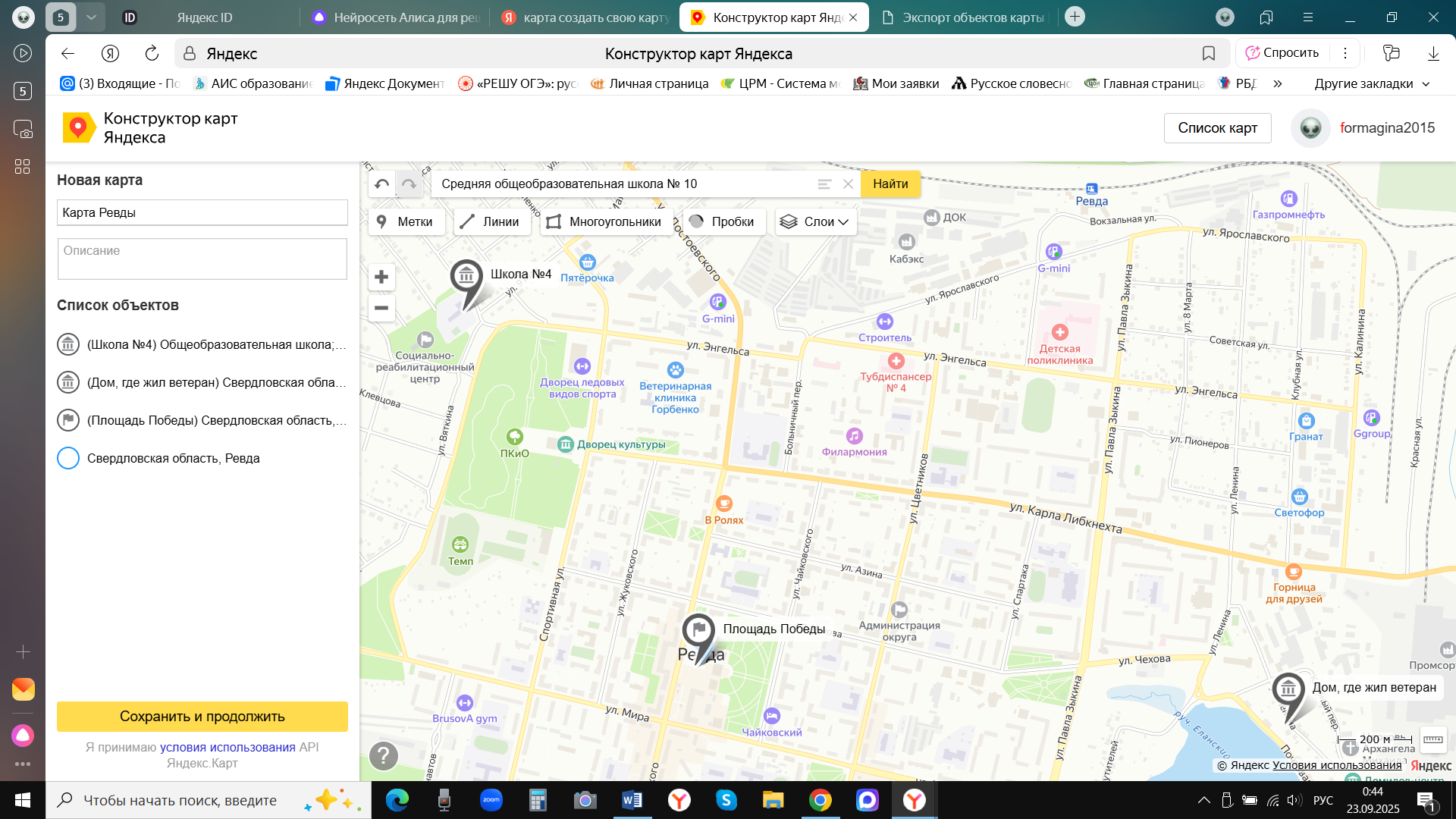1456x819 pixels.
Task: Click the redo arrow on map toolbar
Action: [409, 184]
